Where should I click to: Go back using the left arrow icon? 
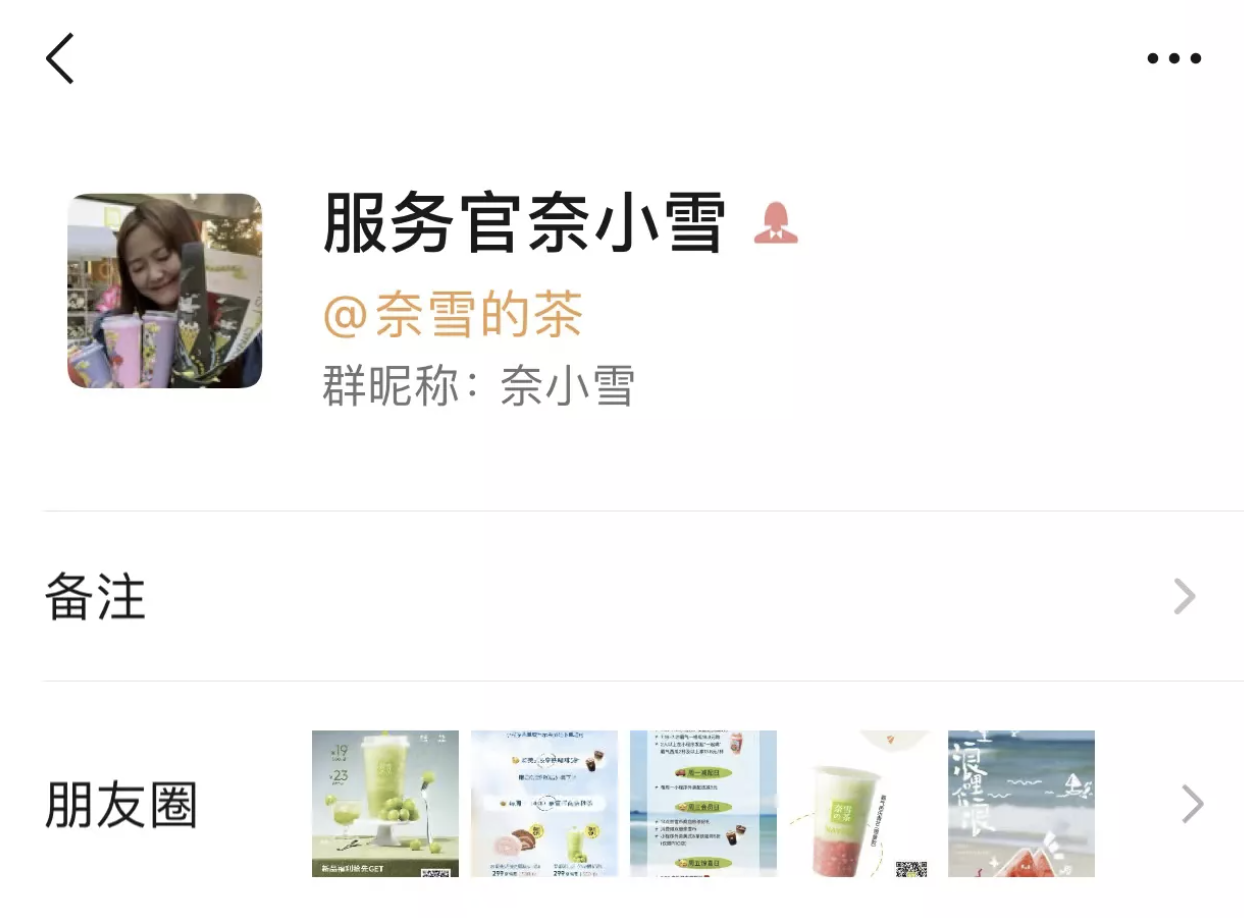60,58
